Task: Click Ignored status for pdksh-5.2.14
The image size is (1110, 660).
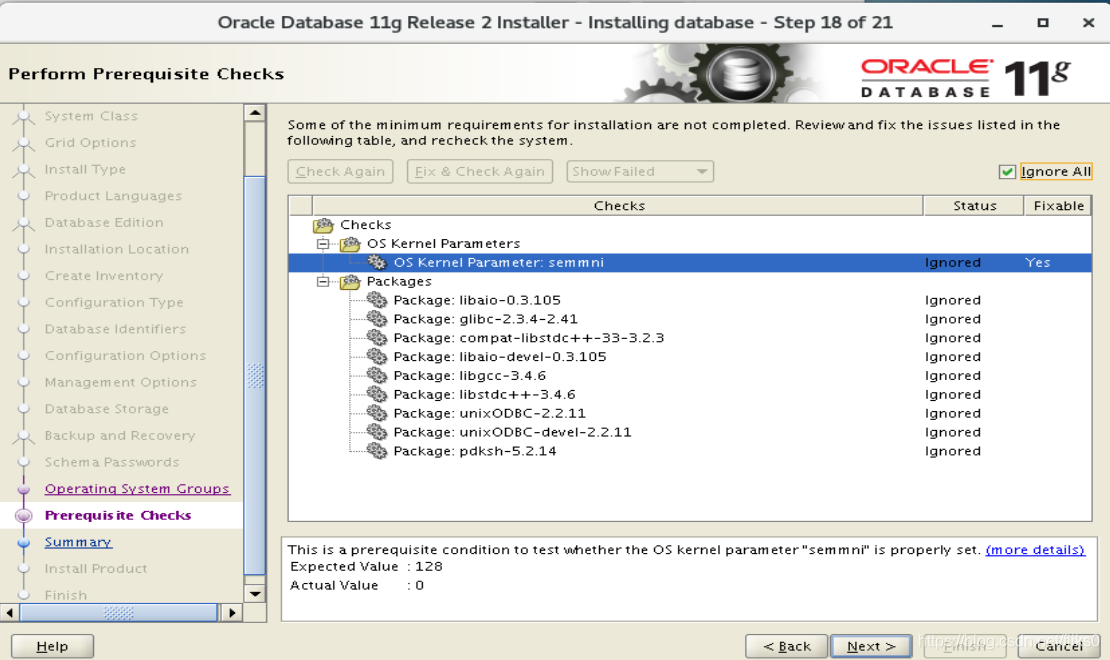Action: tap(953, 451)
